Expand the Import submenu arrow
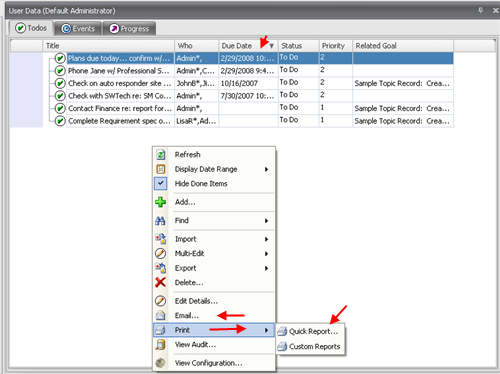The image size is (500, 374). 266,239
